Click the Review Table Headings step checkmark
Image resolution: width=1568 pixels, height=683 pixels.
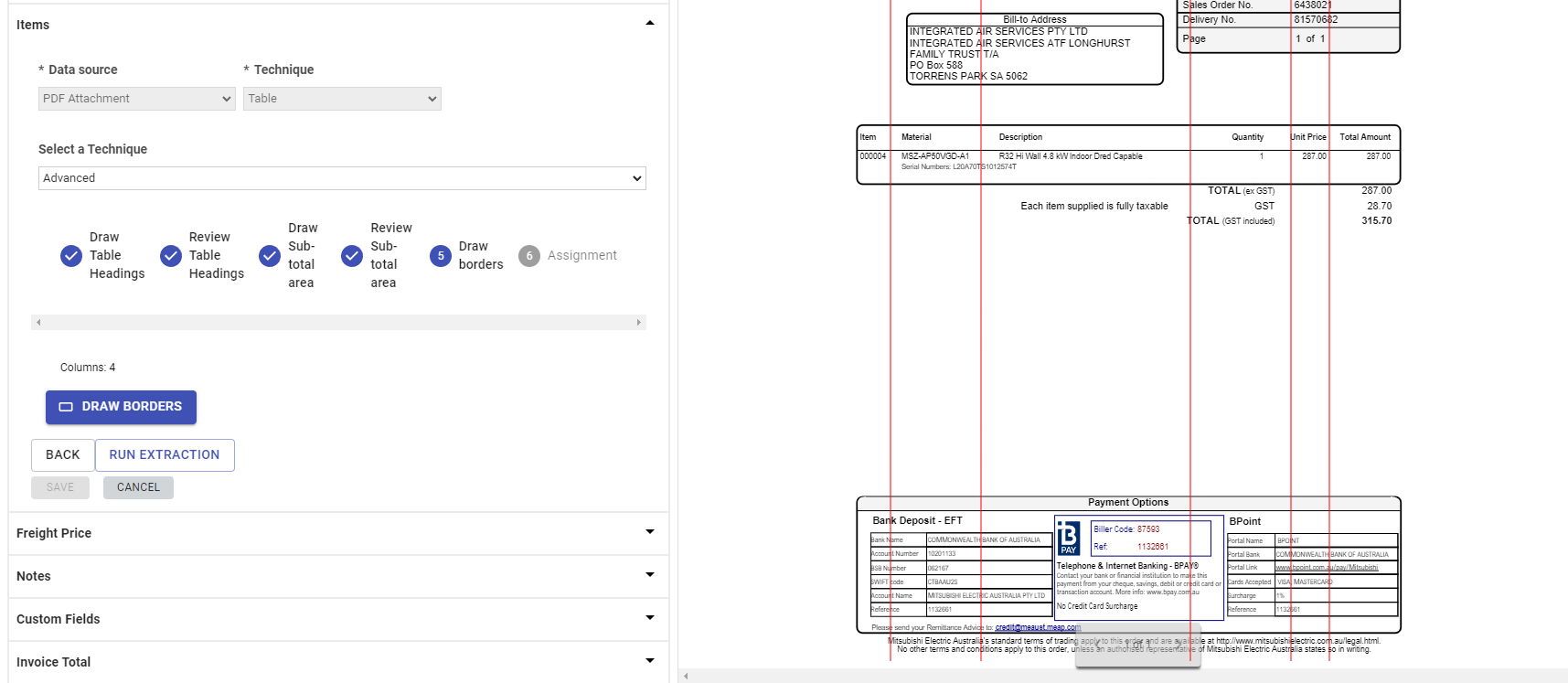point(171,256)
